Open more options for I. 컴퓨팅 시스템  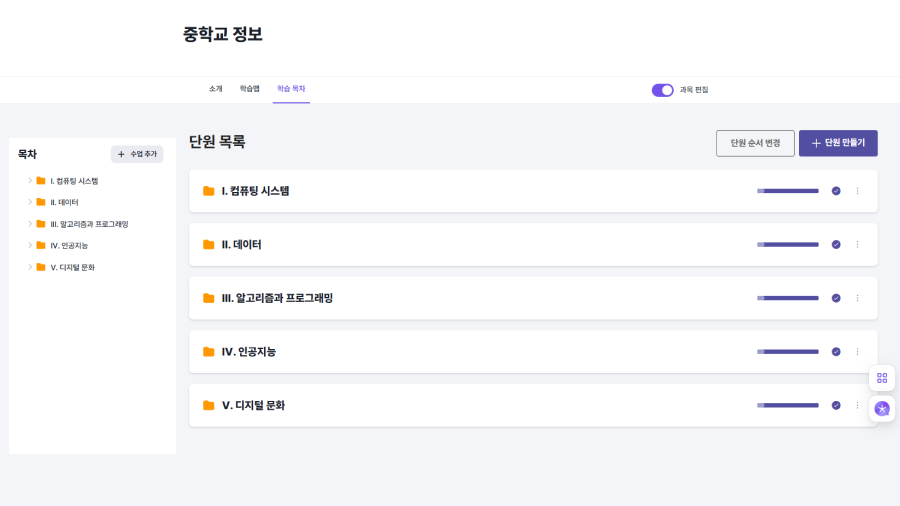[x=857, y=191]
